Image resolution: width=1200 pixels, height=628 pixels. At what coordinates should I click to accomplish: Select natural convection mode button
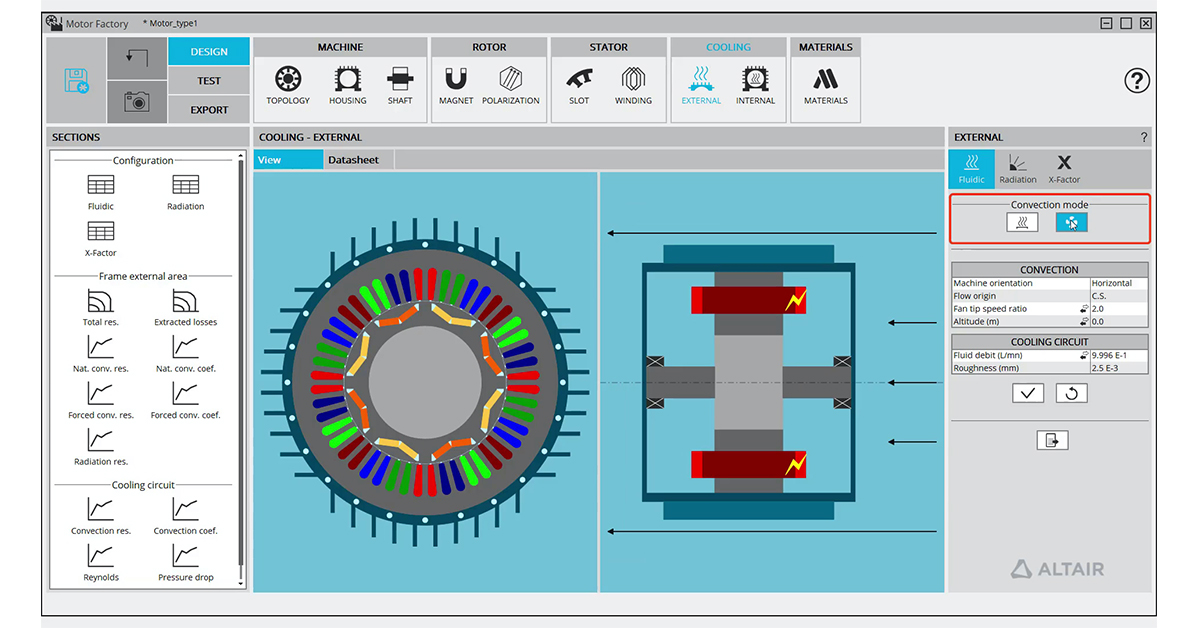point(1022,222)
